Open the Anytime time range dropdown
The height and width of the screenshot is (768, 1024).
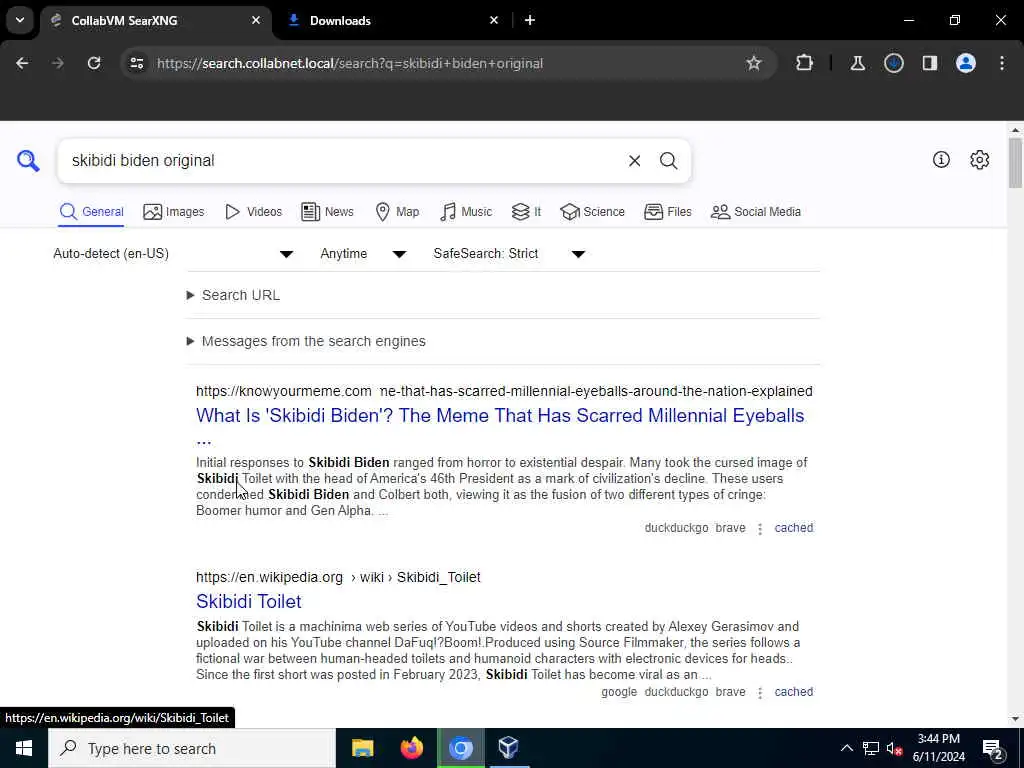(x=363, y=253)
